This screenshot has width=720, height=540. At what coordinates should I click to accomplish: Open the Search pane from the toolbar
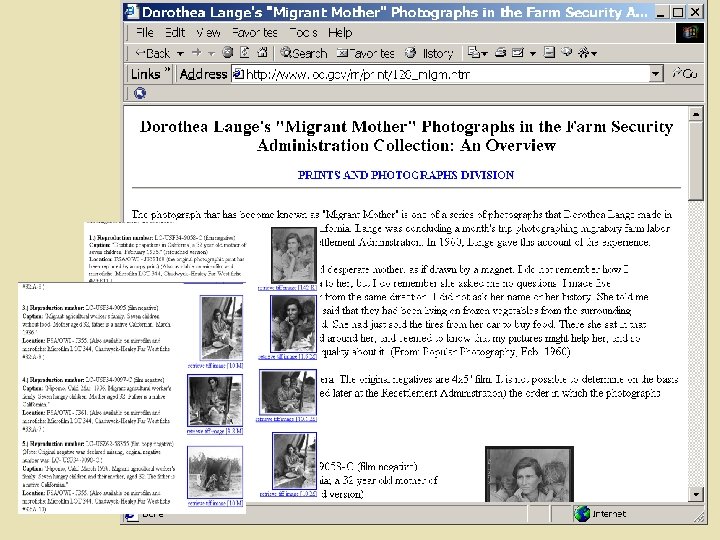pos(304,53)
